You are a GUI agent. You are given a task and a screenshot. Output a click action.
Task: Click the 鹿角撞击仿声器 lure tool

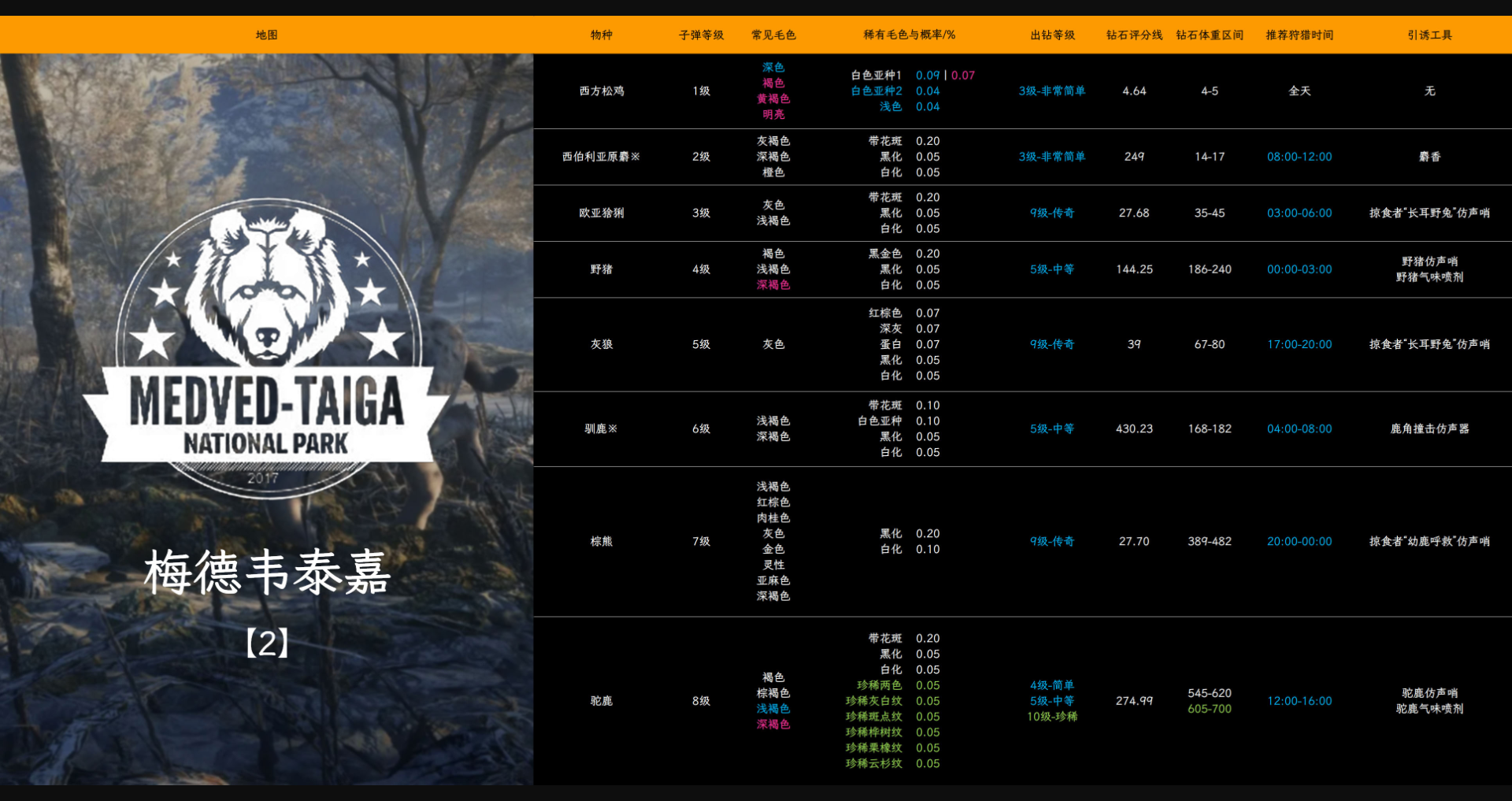[x=1430, y=429]
